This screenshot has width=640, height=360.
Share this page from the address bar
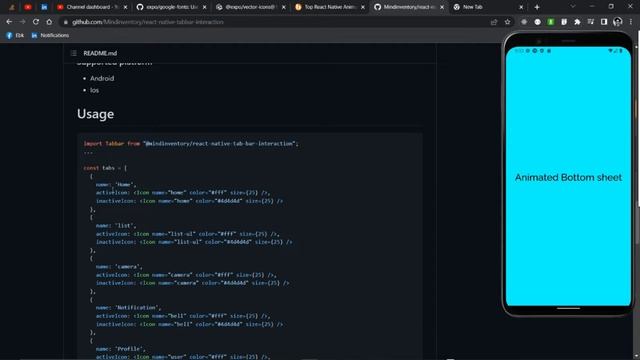click(x=494, y=22)
